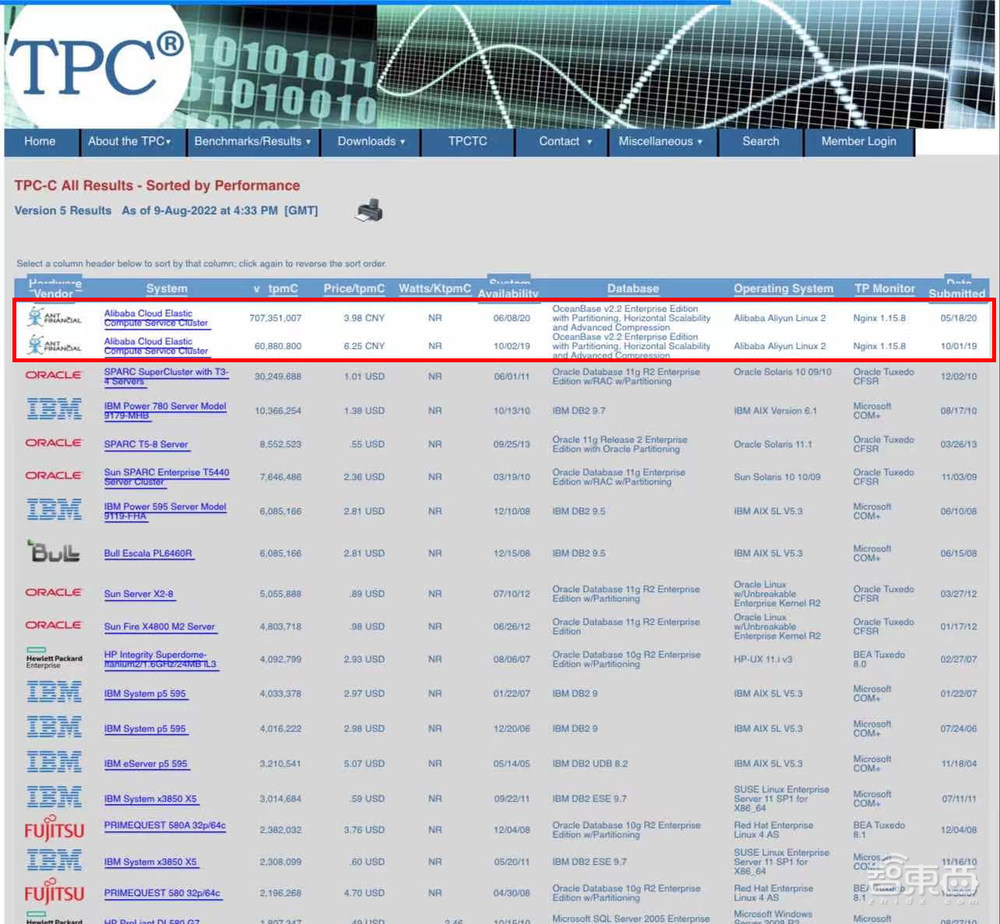1000x924 pixels.
Task: Open the Sun Server X2-8 result link
Action: coord(139,595)
